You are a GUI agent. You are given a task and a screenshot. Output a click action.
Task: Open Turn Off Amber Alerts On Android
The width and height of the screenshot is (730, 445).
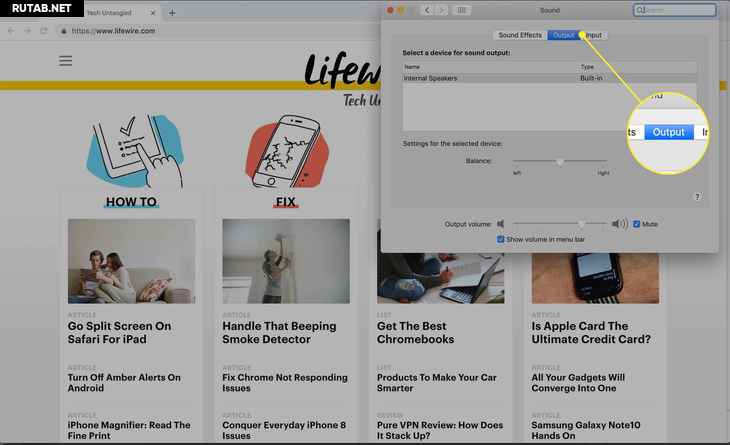(x=124, y=383)
